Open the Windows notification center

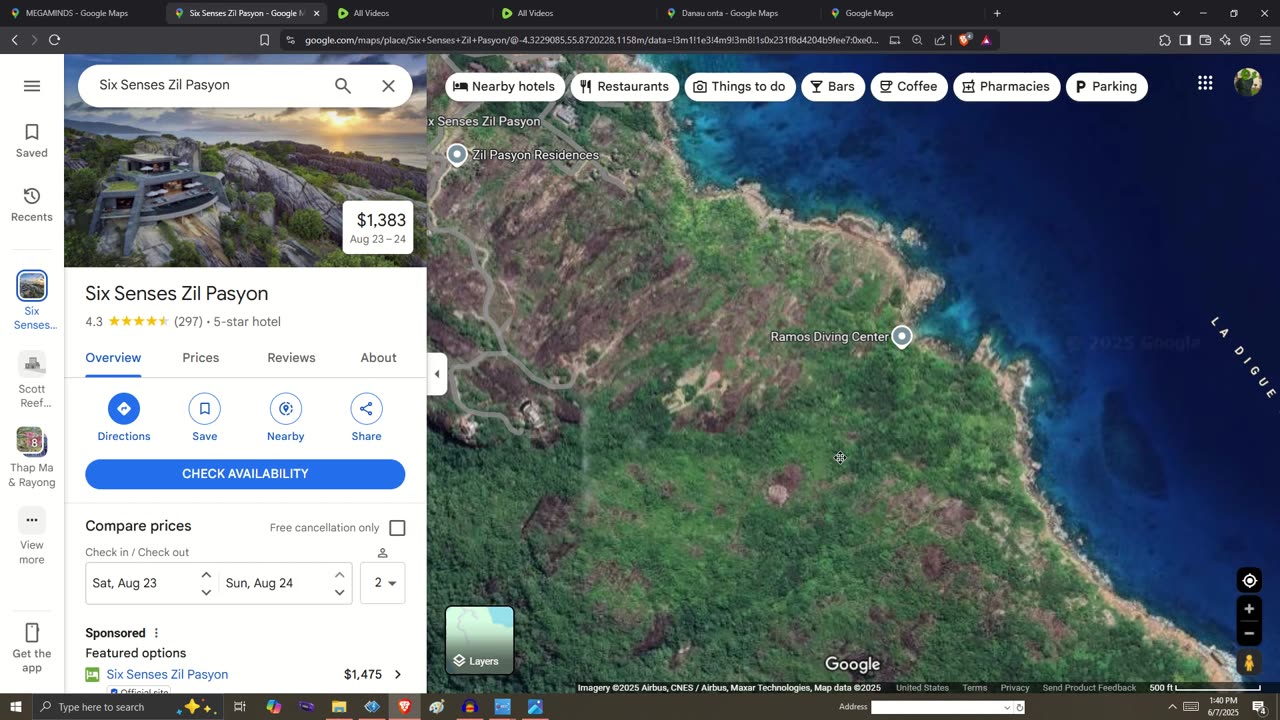(x=1259, y=707)
